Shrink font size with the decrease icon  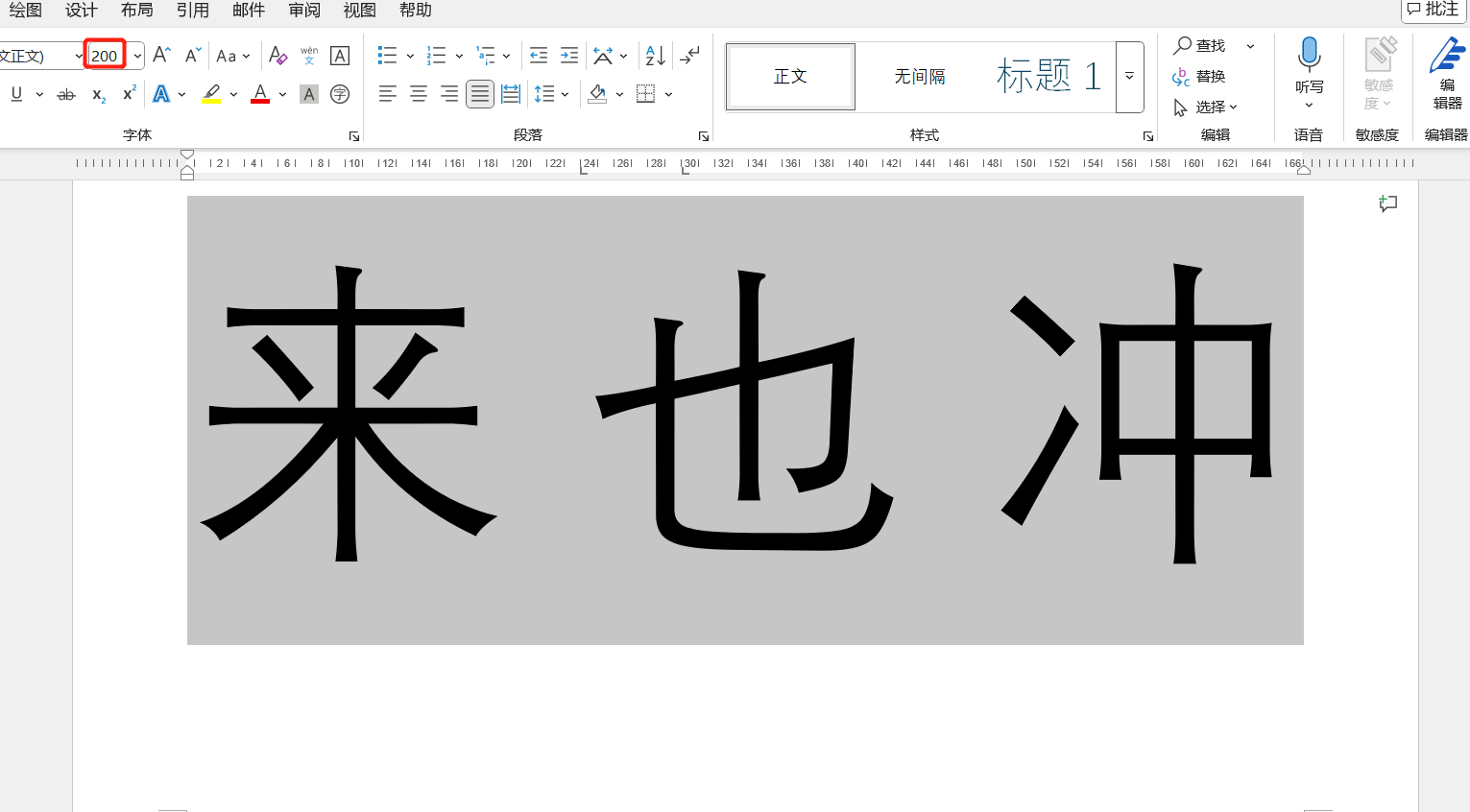[193, 55]
